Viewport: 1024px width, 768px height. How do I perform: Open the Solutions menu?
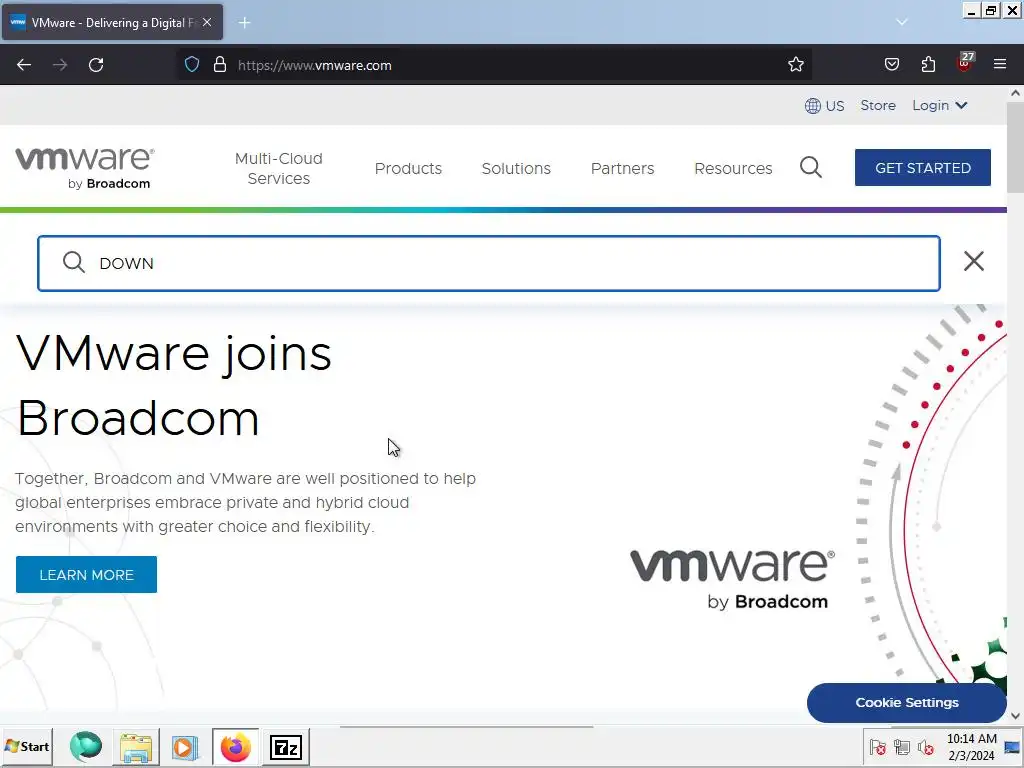516,168
